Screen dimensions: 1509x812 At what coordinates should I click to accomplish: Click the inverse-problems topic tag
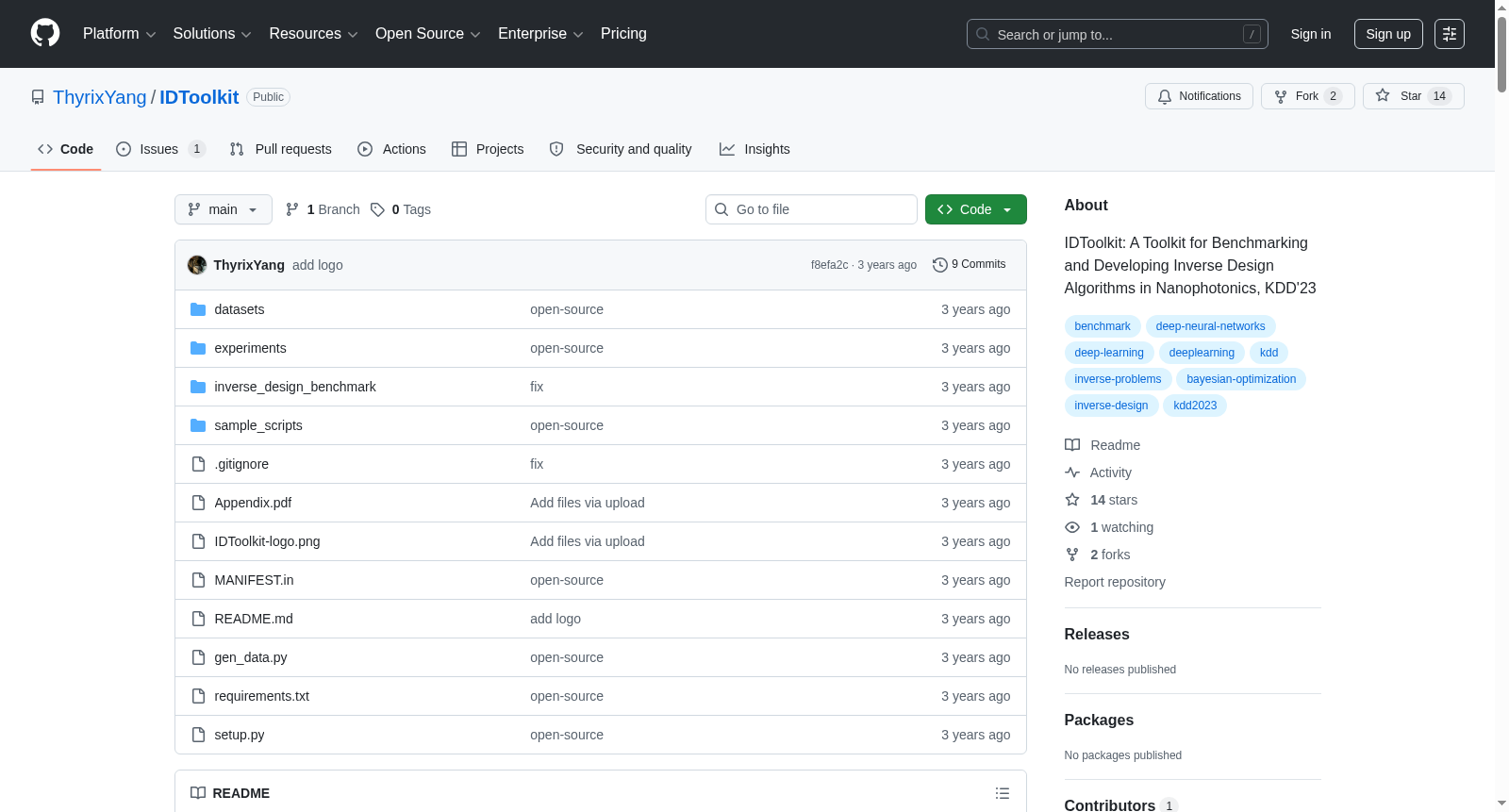tap(1118, 379)
